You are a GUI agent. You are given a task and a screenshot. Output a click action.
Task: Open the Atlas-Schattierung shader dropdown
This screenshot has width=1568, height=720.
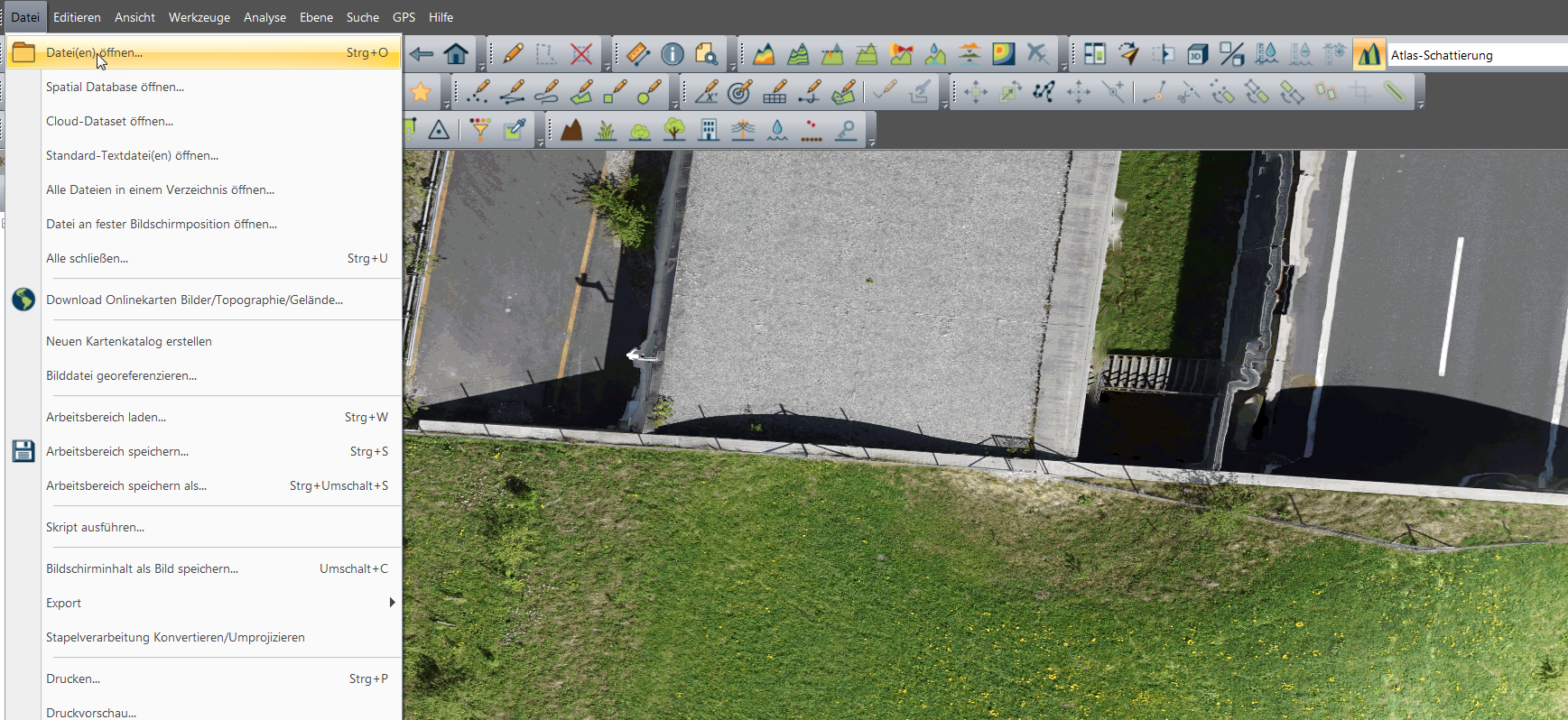pyautogui.click(x=1478, y=55)
